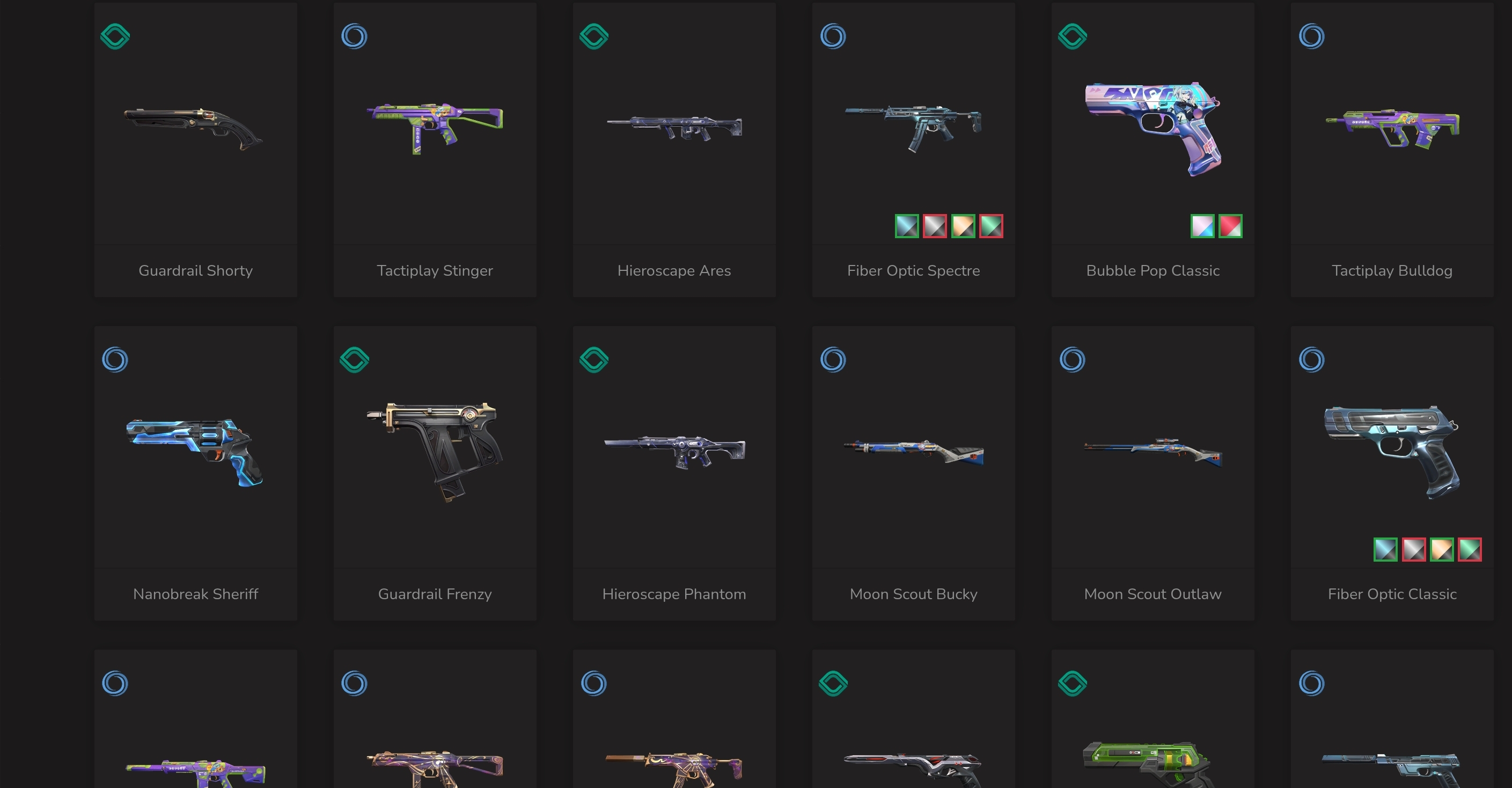1512x788 pixels.
Task: Select the orange chroma of Fiber Optic Spectre
Action: click(963, 226)
